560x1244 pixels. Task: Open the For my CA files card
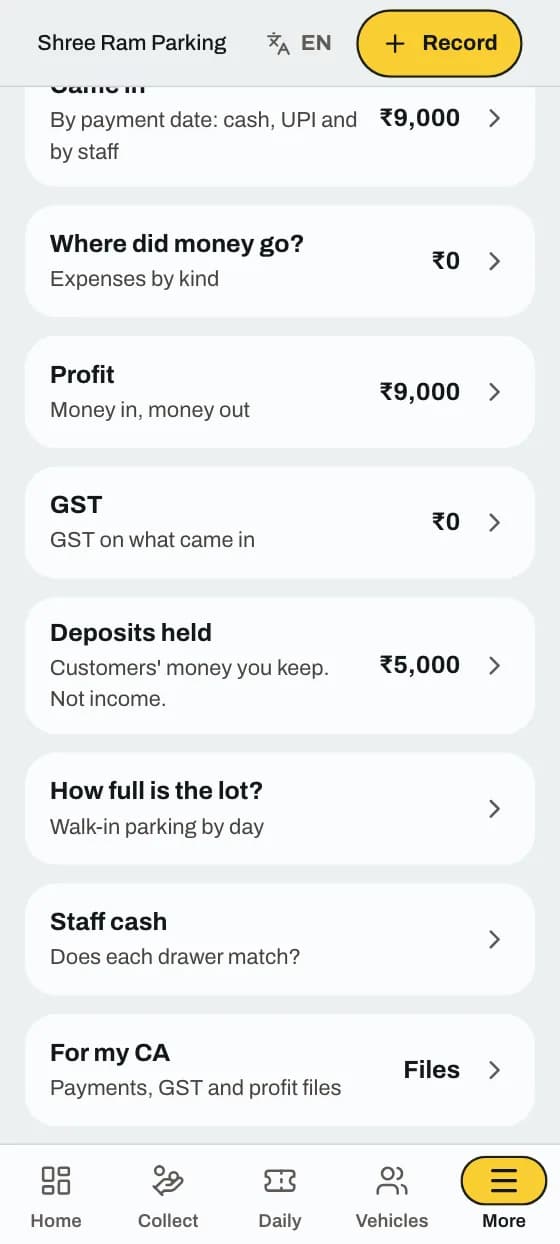pyautogui.click(x=280, y=1070)
